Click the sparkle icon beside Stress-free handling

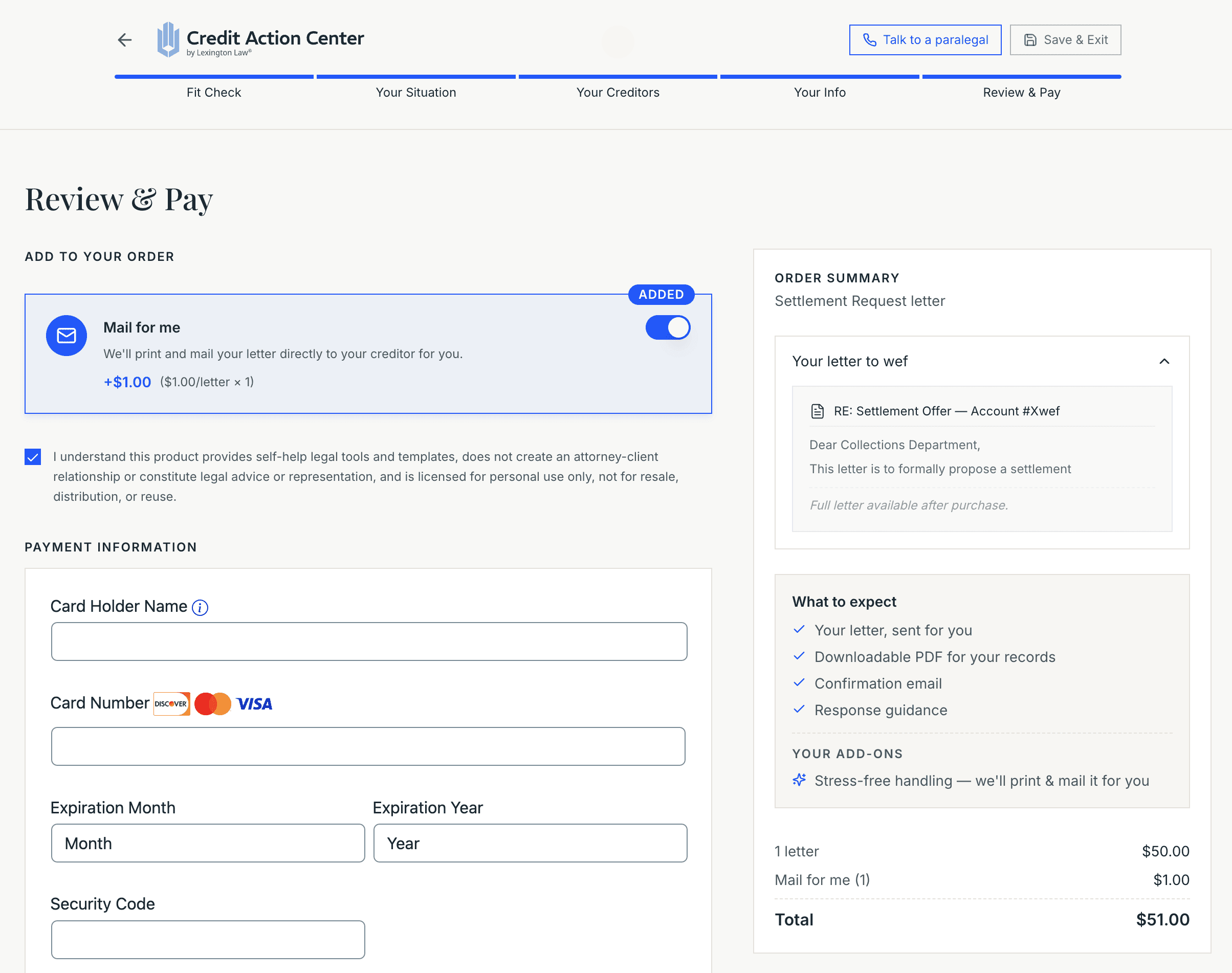point(799,780)
